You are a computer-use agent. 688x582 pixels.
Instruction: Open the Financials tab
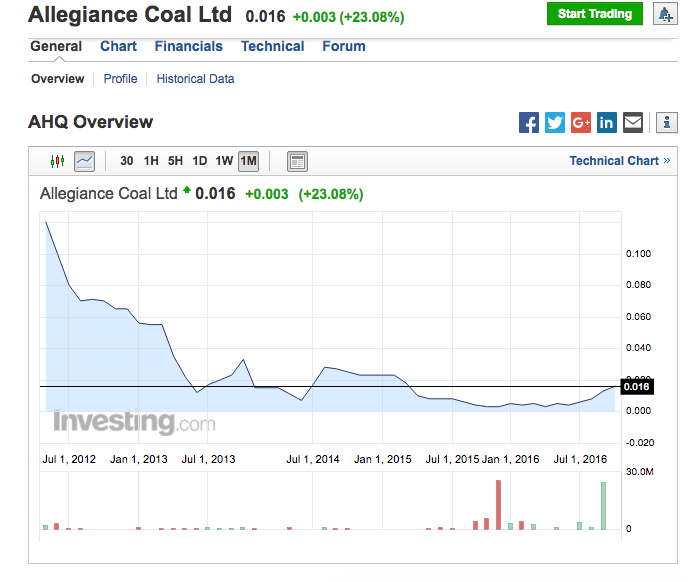point(189,46)
